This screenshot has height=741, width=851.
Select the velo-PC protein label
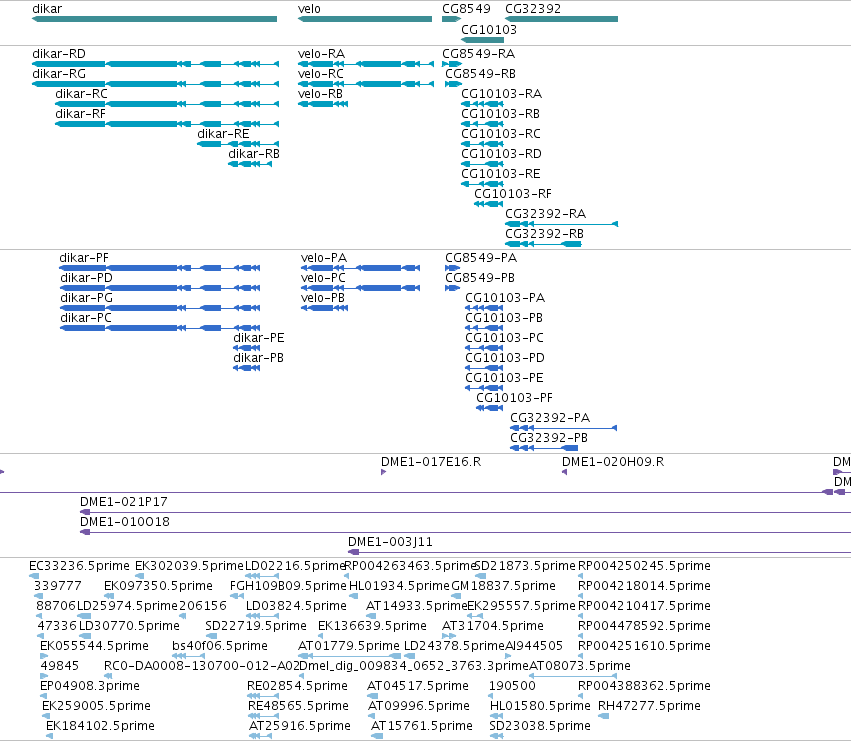(323, 278)
